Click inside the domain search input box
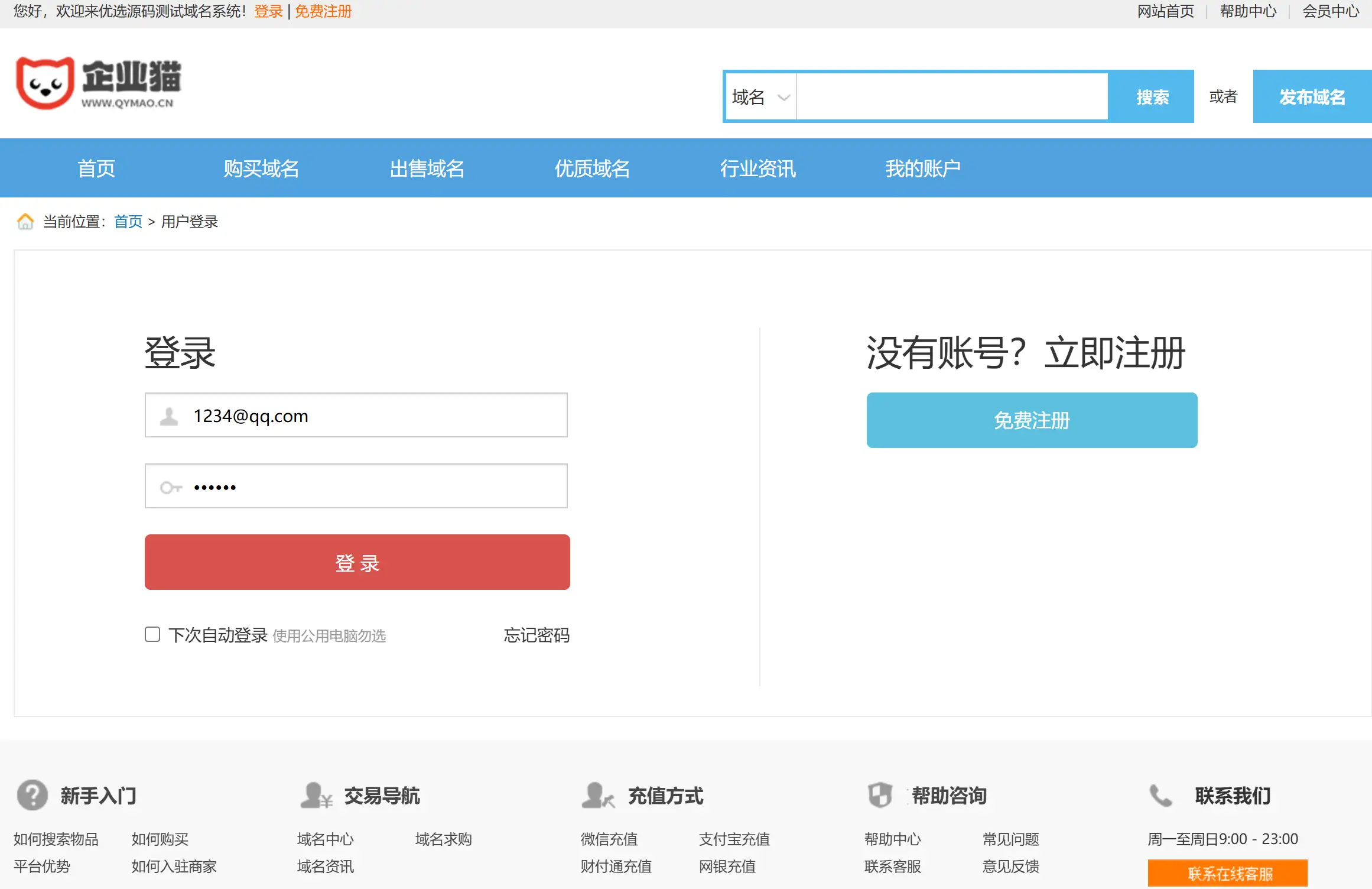The width and height of the screenshot is (1372, 889). tap(951, 96)
